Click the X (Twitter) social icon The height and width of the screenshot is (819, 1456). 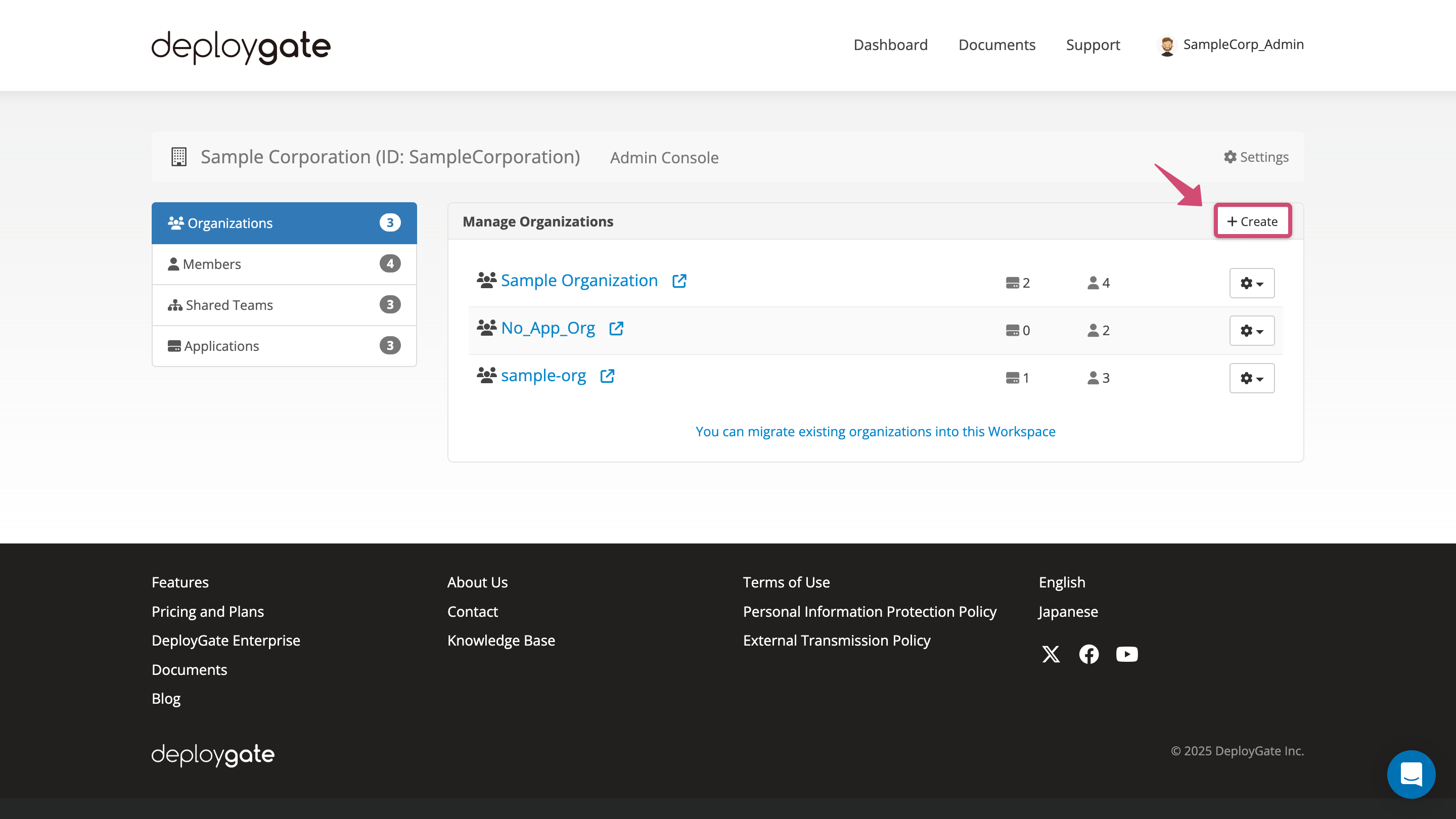point(1051,654)
